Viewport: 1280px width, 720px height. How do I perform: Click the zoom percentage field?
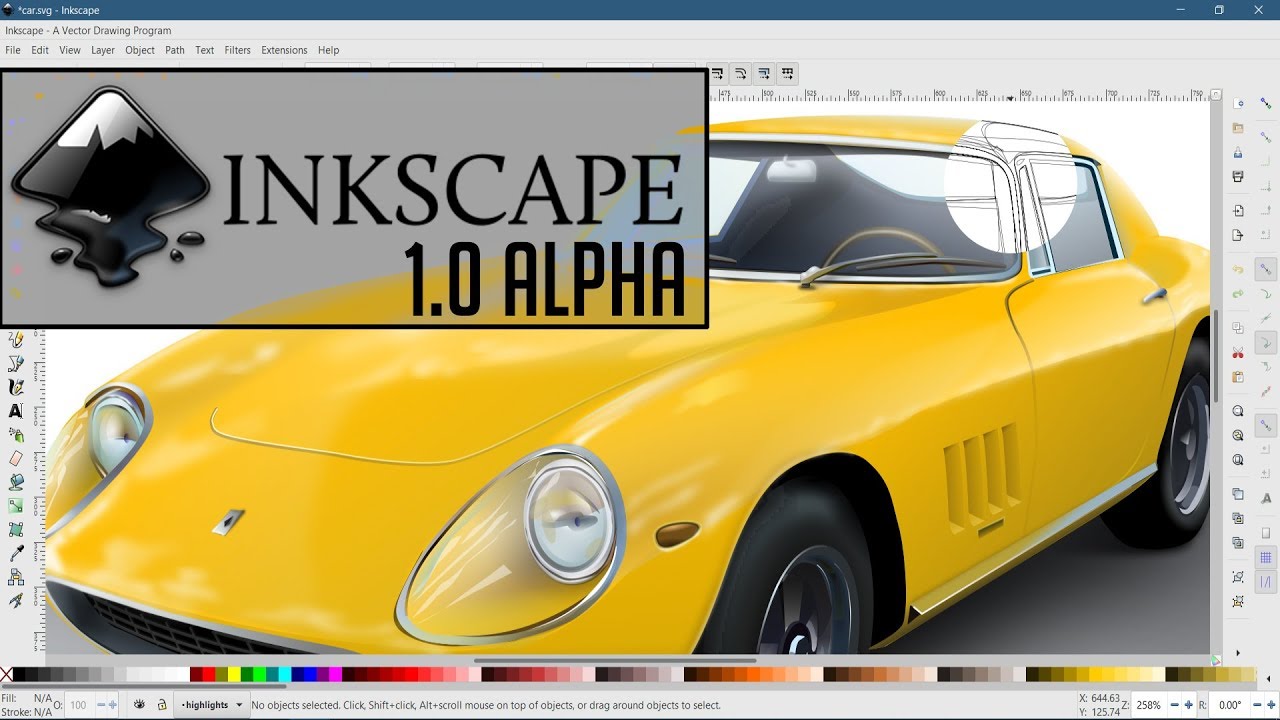pyautogui.click(x=1148, y=705)
